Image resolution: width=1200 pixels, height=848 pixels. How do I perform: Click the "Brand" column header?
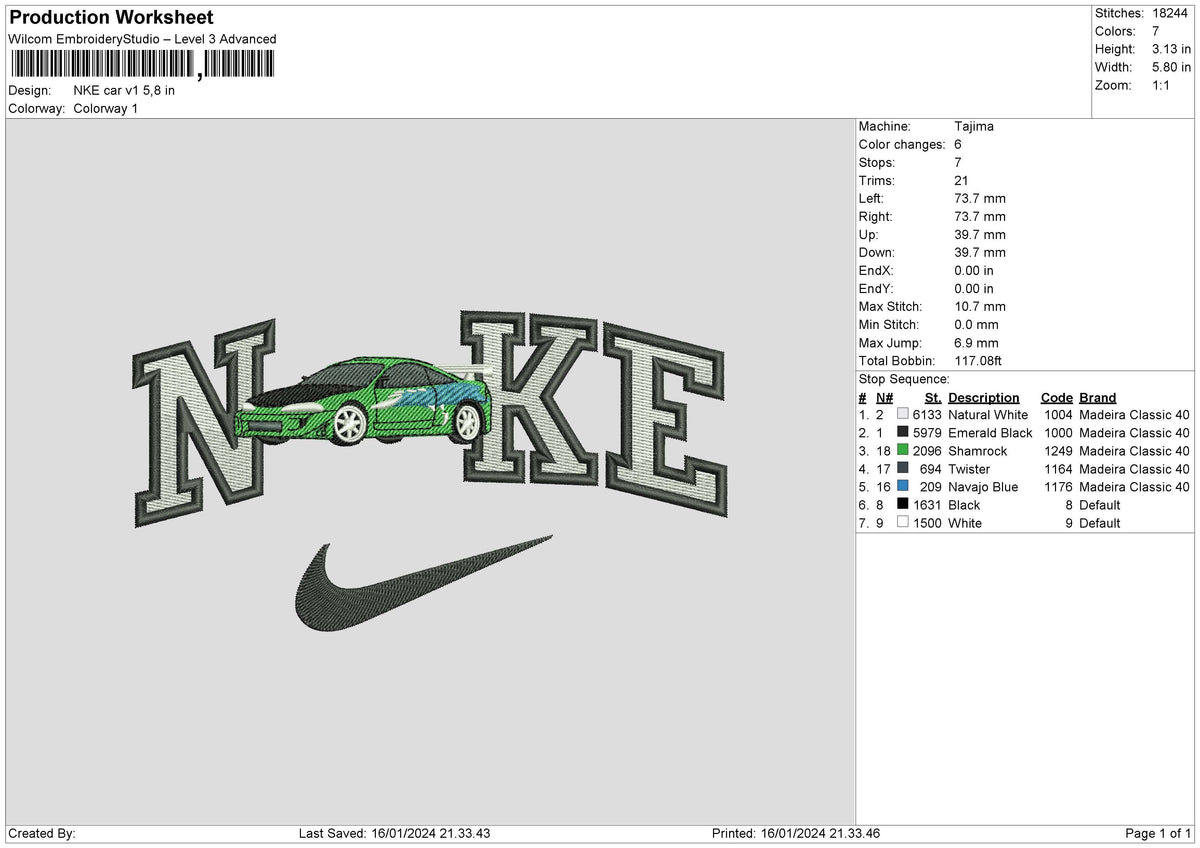point(1098,398)
